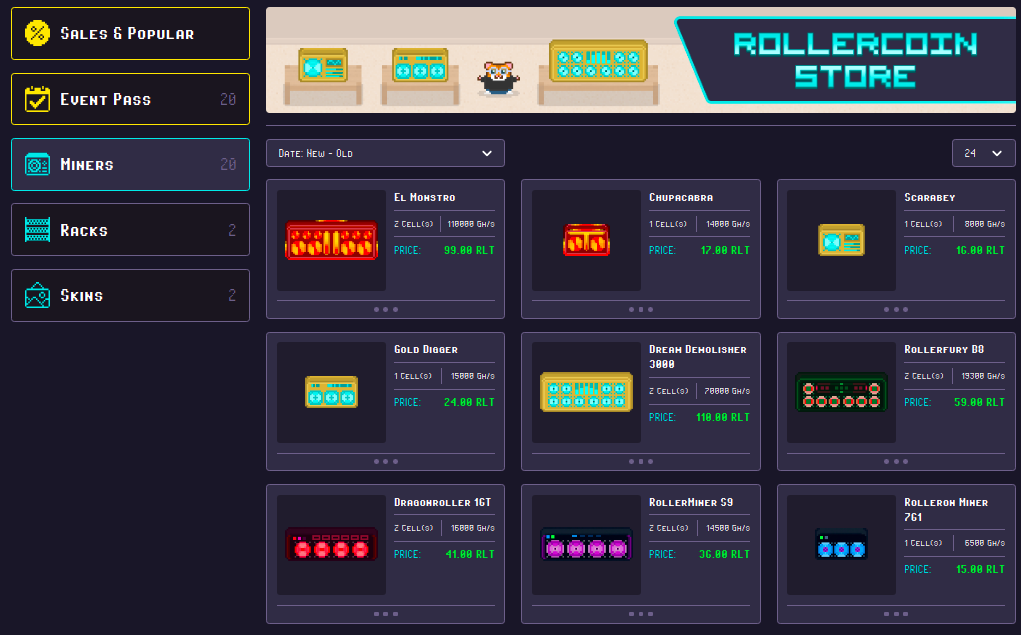Open the Event Pass category

click(130, 99)
